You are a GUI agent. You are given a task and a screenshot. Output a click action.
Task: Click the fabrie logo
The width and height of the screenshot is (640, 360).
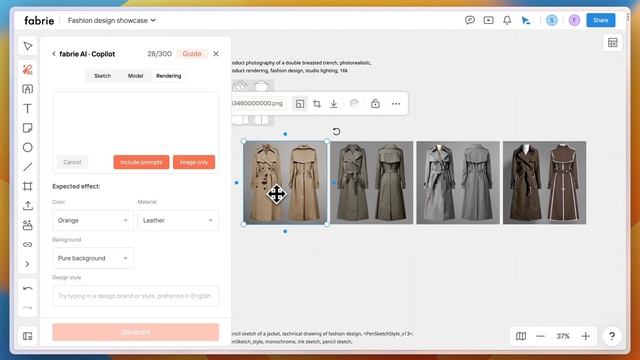point(39,20)
